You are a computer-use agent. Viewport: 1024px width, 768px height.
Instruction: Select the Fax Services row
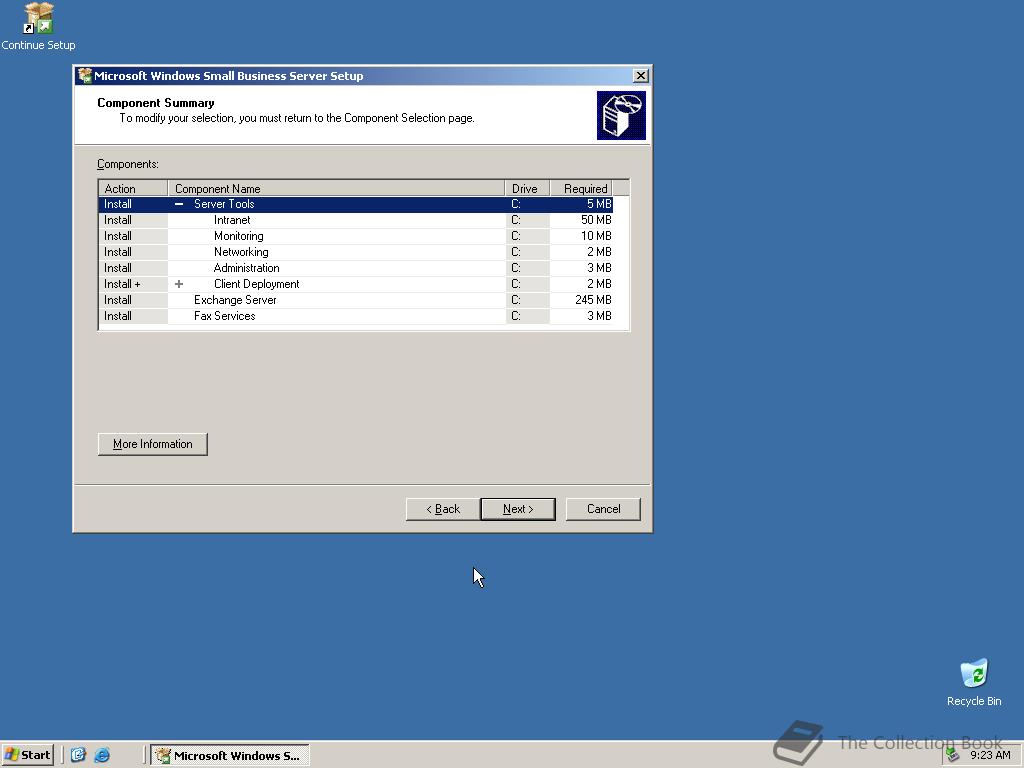point(356,316)
